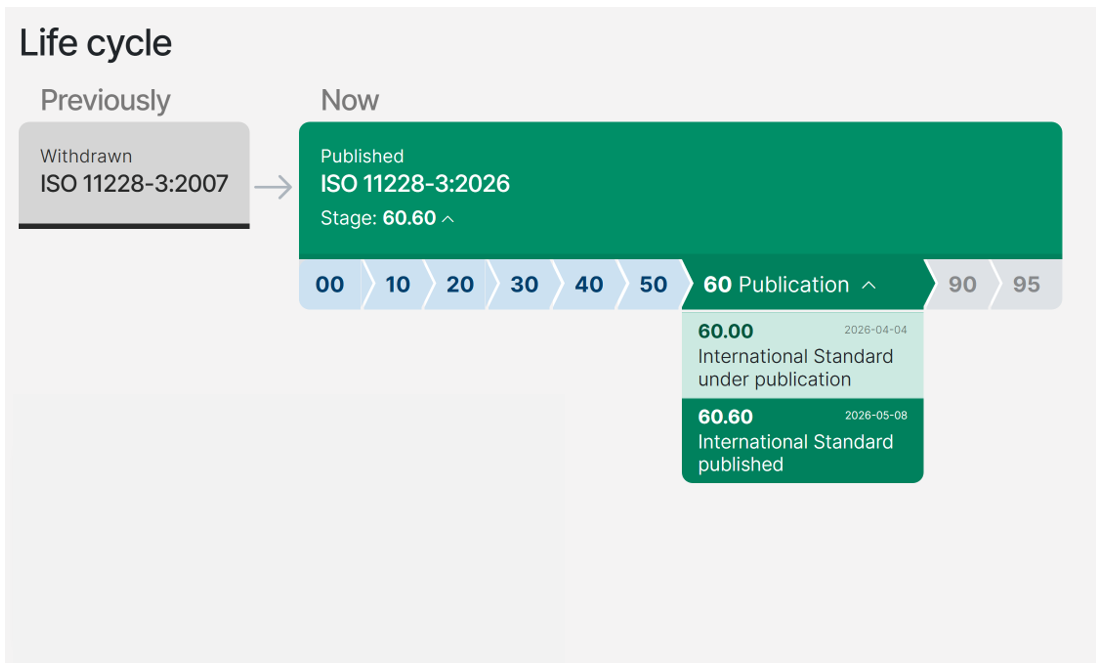Screen dimensions: 1101x670
Task: Select stage 95 in lifecycle bar
Action: pos(1026,284)
